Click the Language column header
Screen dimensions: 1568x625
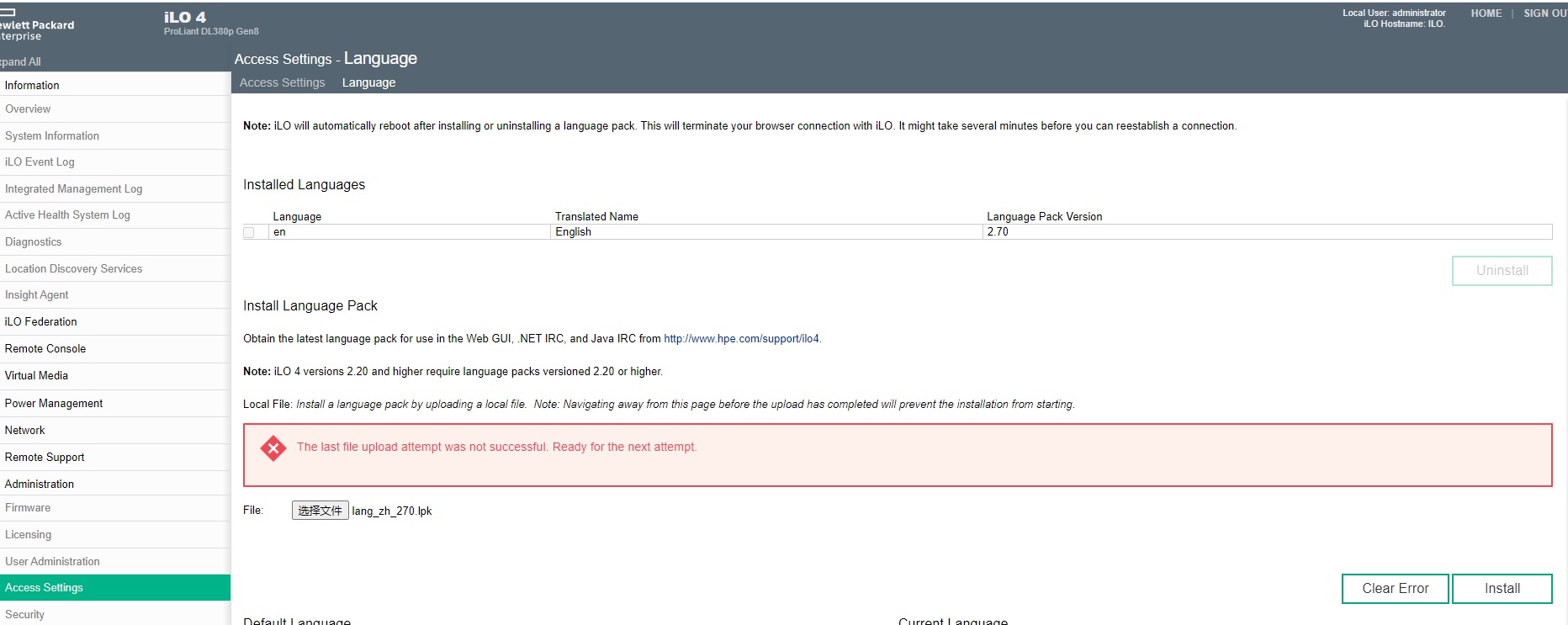[297, 217]
